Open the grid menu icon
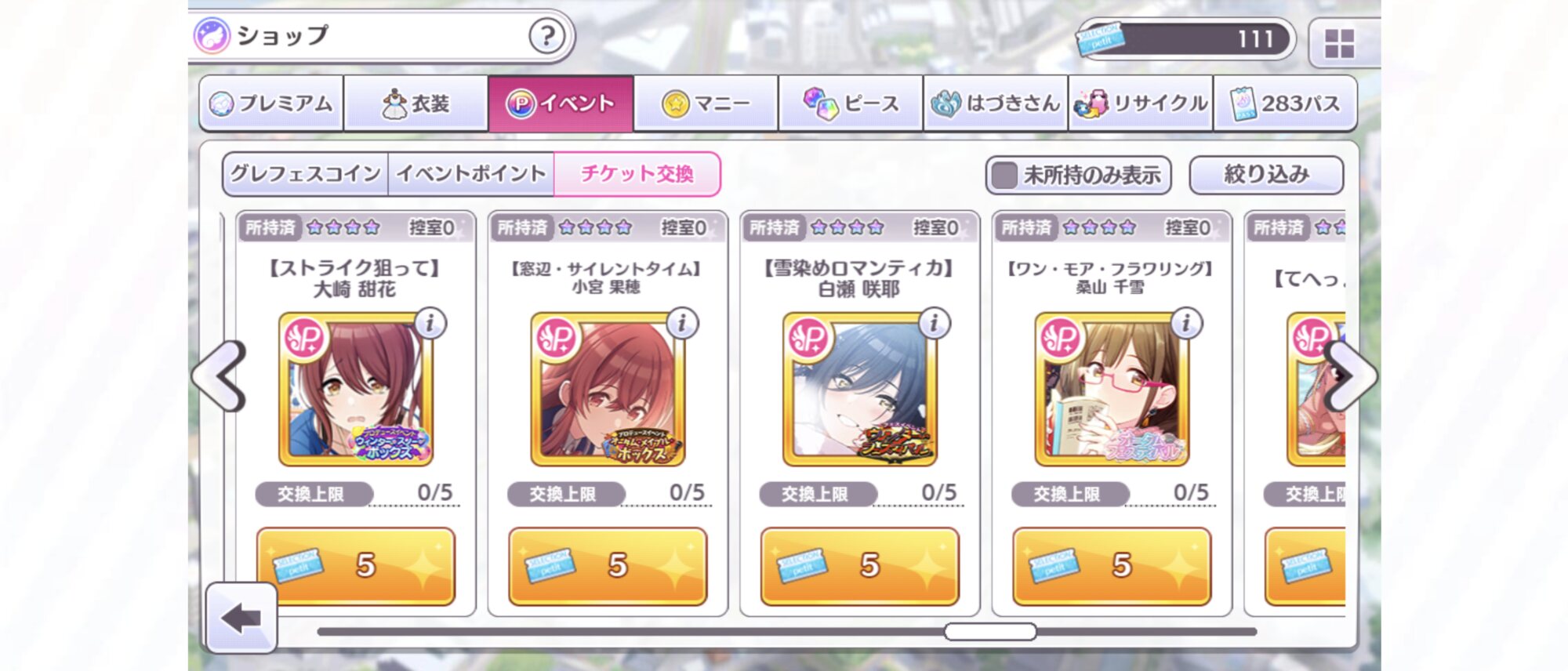 coord(1339,43)
